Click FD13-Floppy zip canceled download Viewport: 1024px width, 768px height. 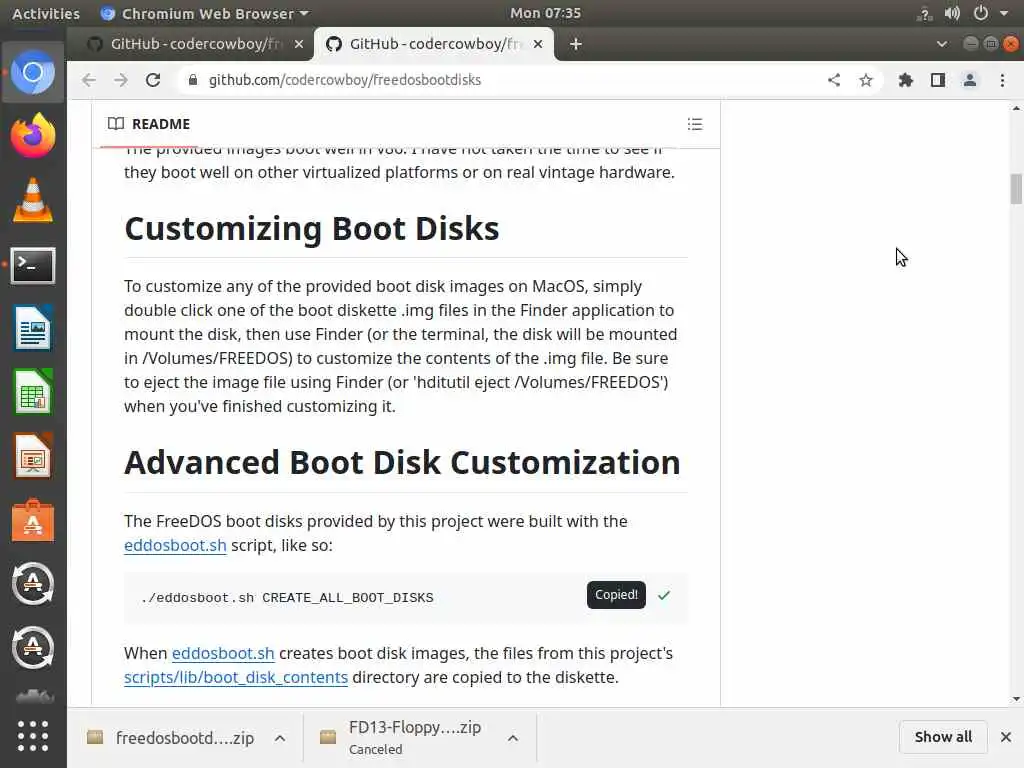tap(402, 738)
